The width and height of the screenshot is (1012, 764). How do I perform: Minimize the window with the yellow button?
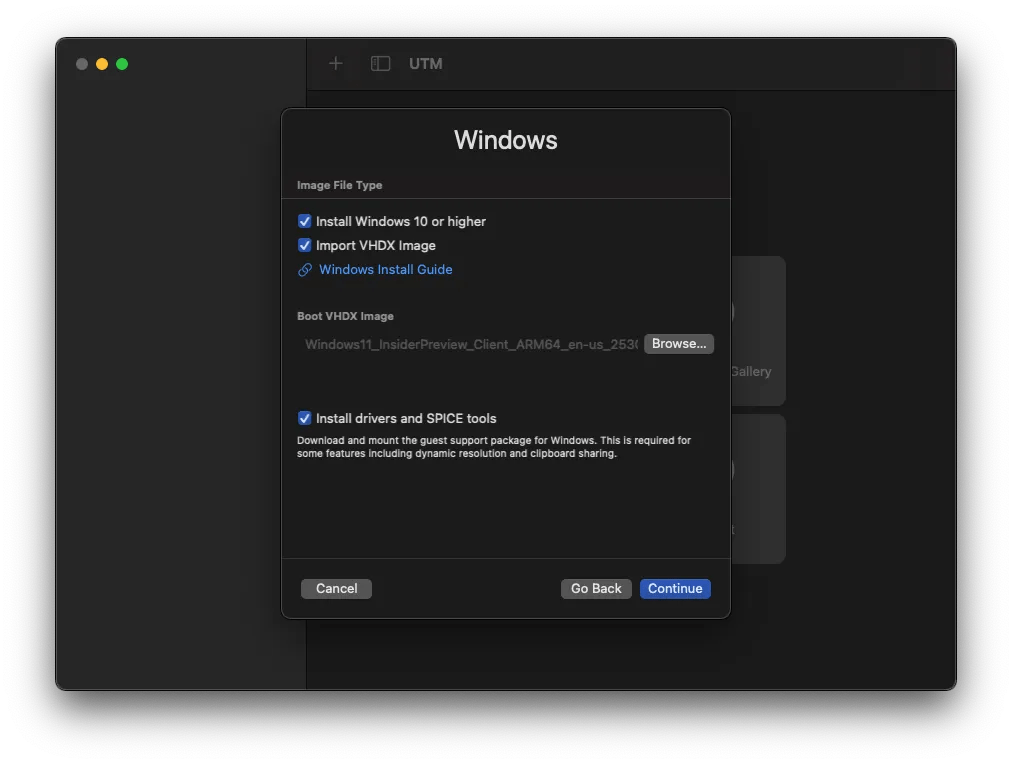102,64
